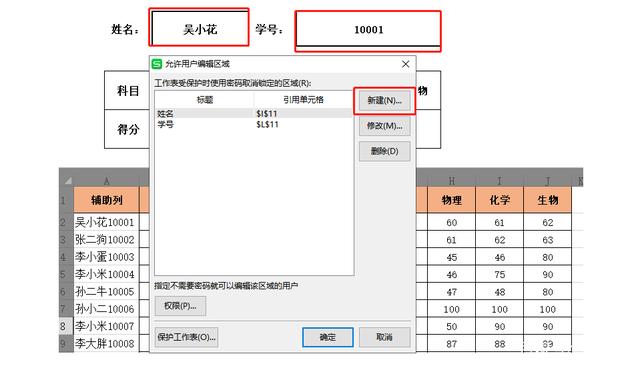The width and height of the screenshot is (640, 366).
Task: Click the 化学 header cell
Action: coord(500,200)
